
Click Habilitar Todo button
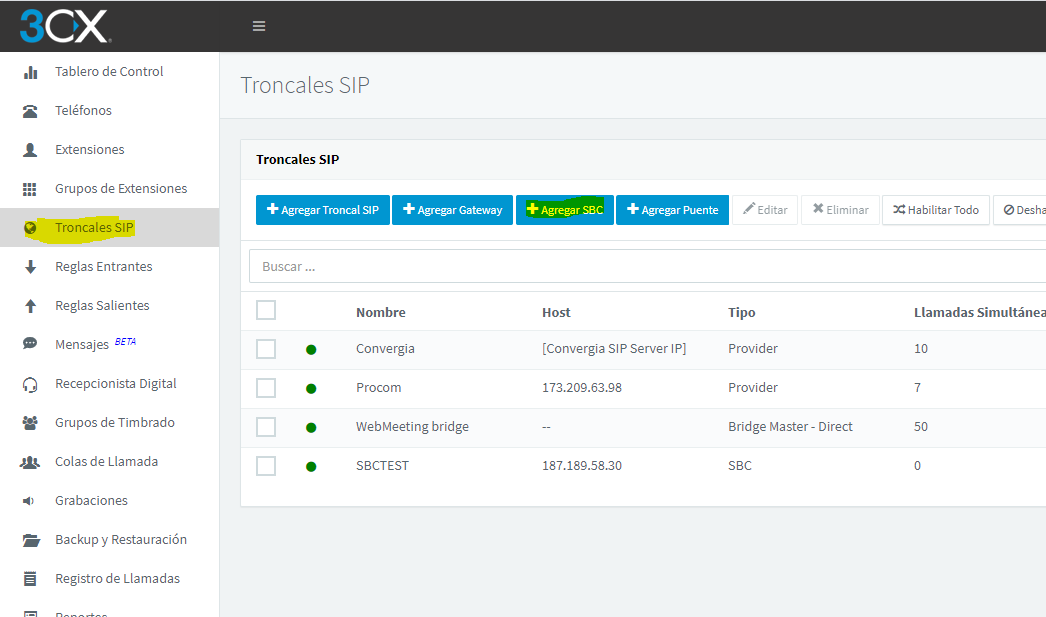[x=936, y=209]
